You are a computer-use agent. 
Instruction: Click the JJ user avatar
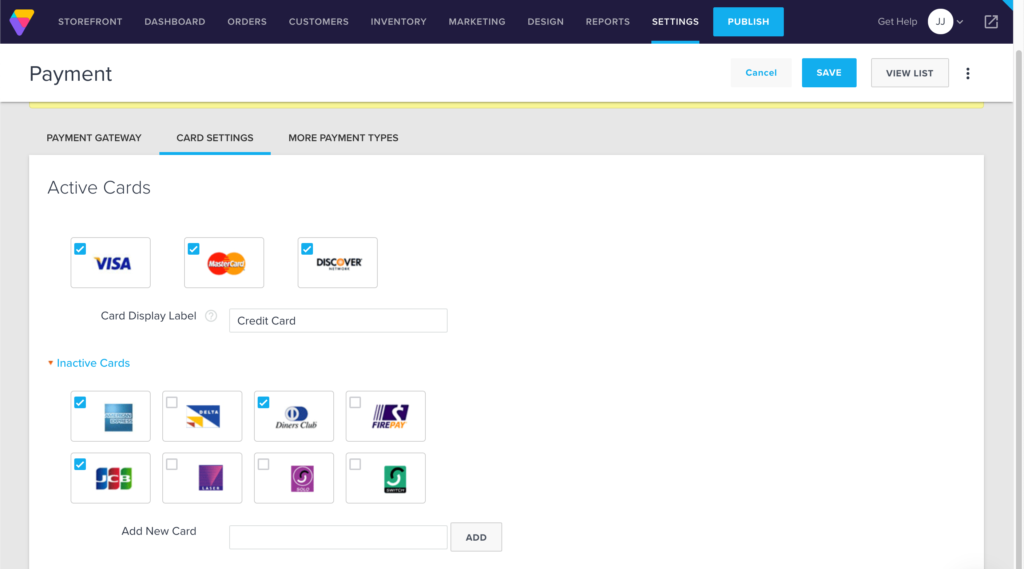pyautogui.click(x=940, y=22)
